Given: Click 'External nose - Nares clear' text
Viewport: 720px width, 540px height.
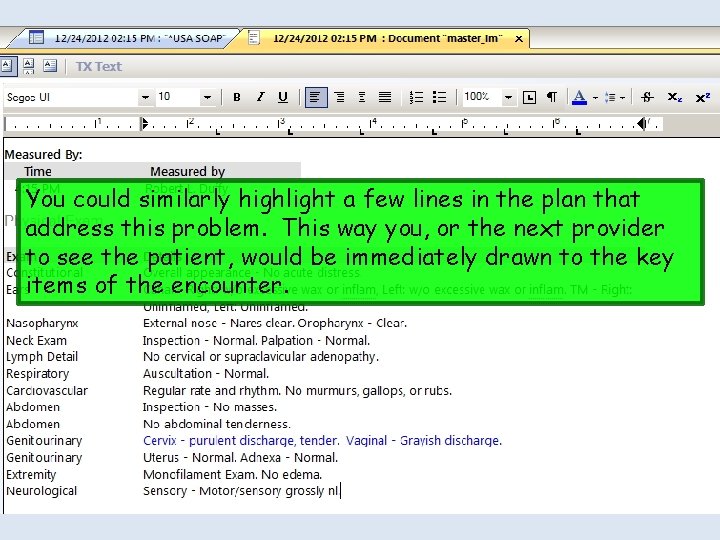Looking at the screenshot, I should tap(219, 323).
